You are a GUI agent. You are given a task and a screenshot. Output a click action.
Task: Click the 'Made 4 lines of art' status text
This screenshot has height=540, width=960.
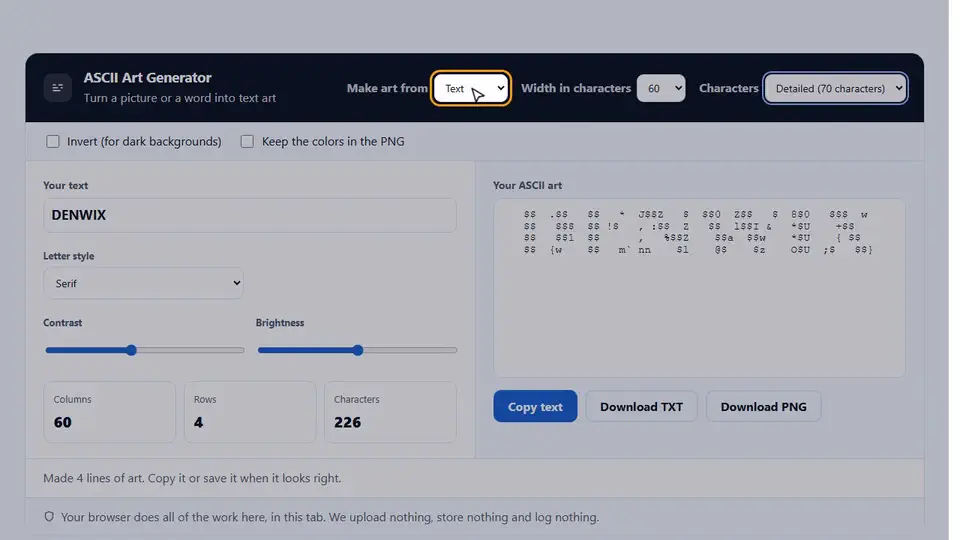tap(192, 478)
